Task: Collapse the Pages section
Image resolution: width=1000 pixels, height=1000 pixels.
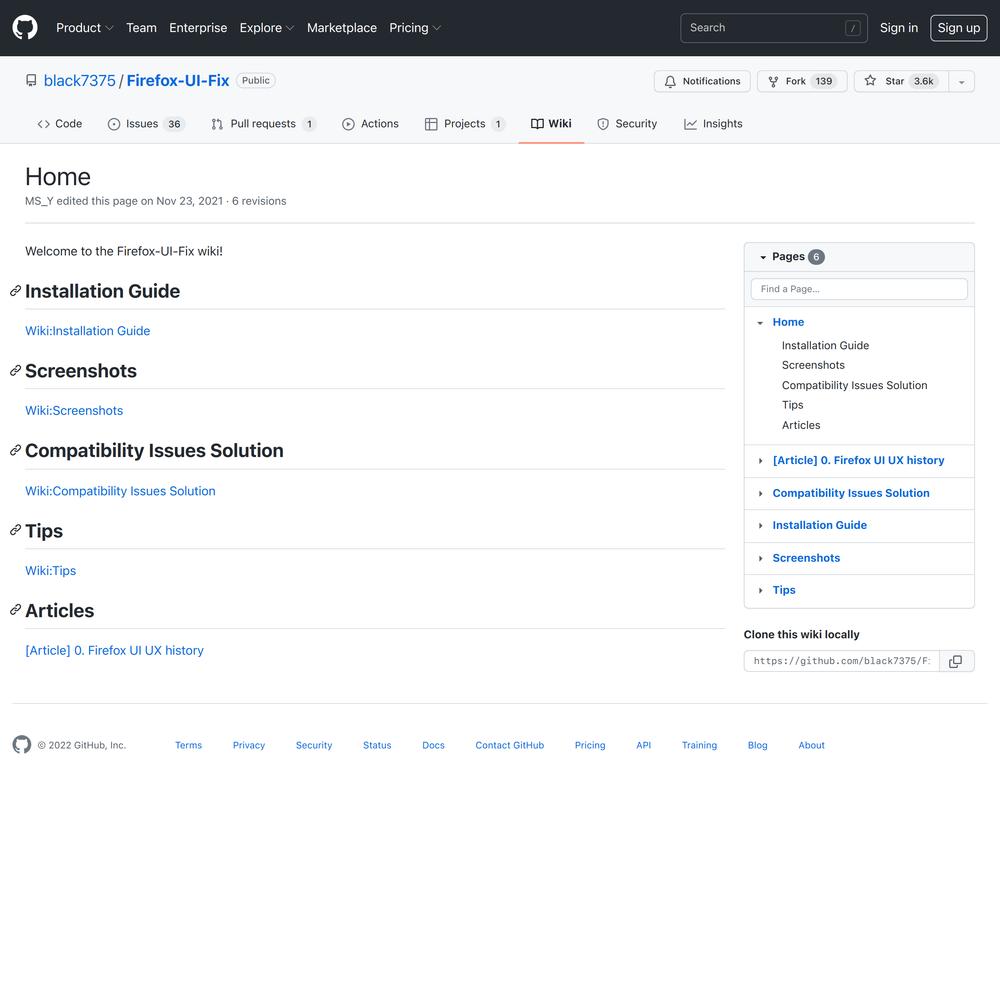Action: [763, 257]
